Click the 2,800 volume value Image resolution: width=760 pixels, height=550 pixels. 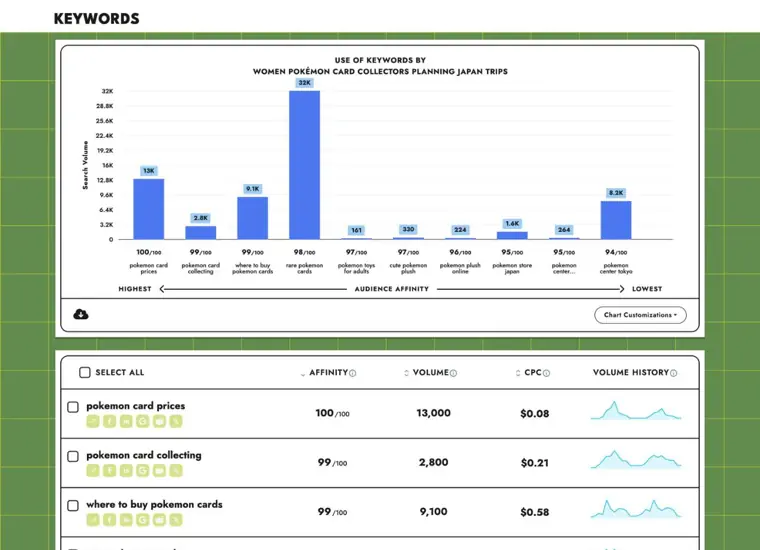(x=433, y=462)
